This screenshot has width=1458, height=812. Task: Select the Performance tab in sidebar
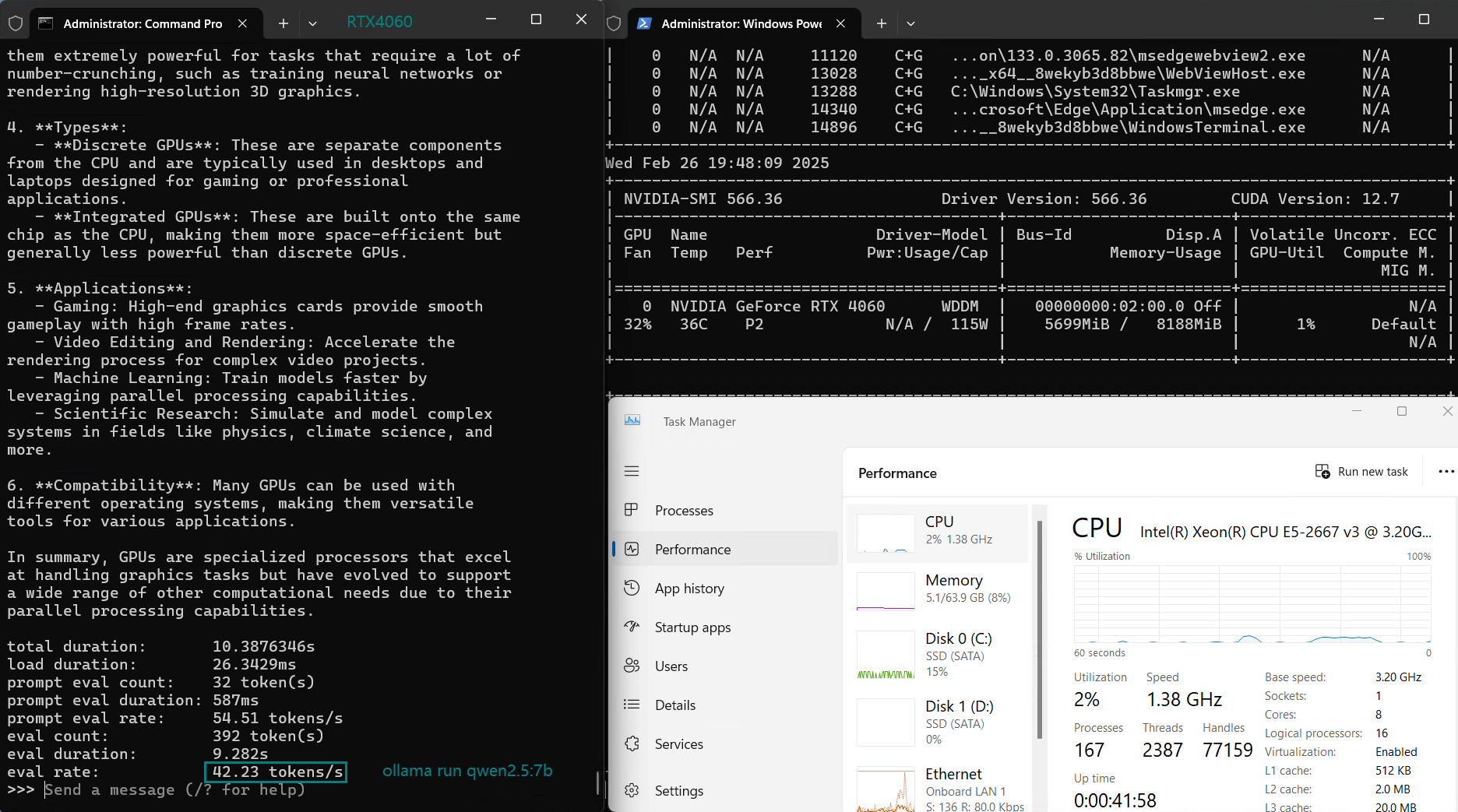(692, 549)
